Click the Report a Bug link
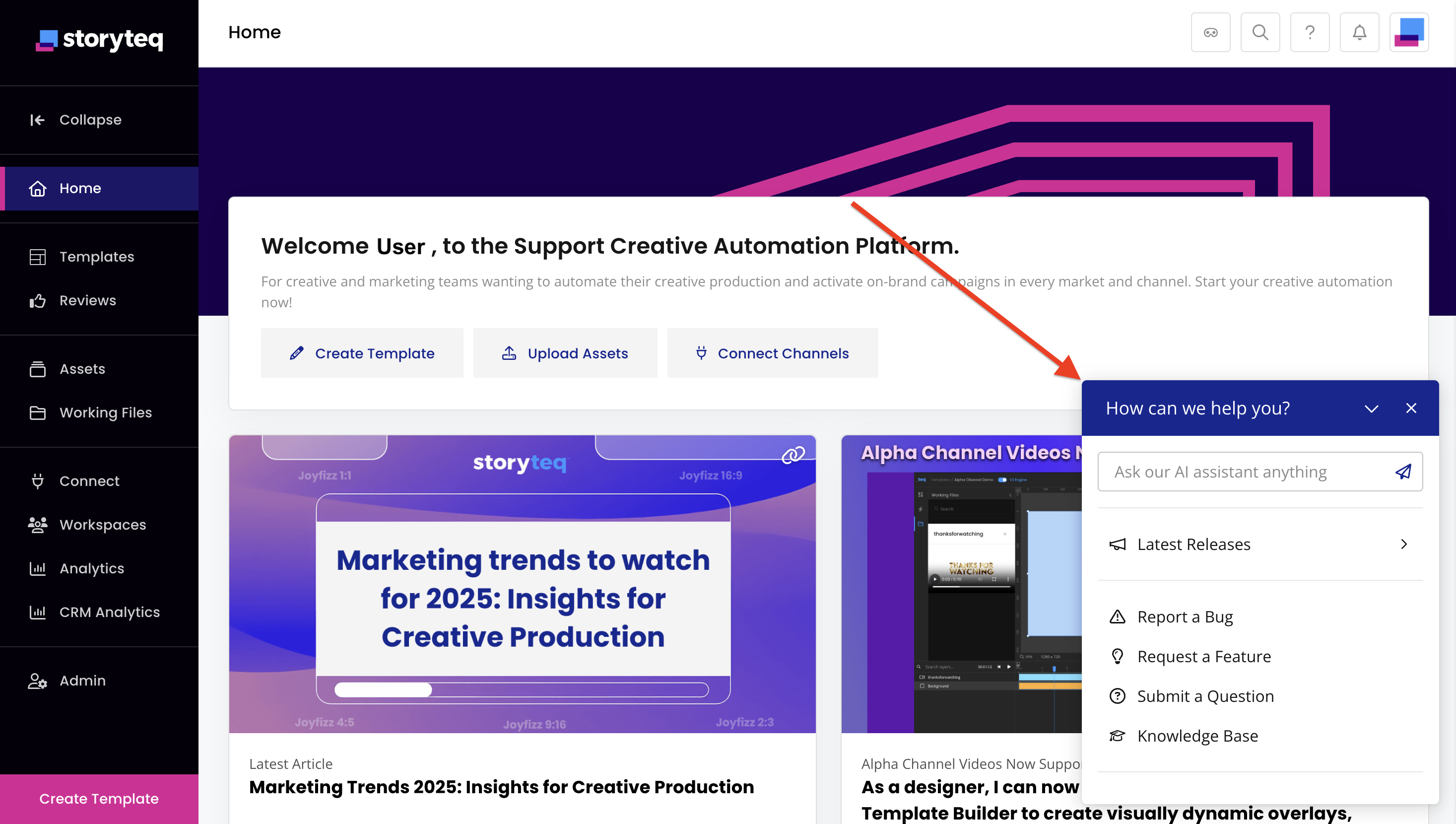Viewport: 1456px width, 824px height. 1185,617
